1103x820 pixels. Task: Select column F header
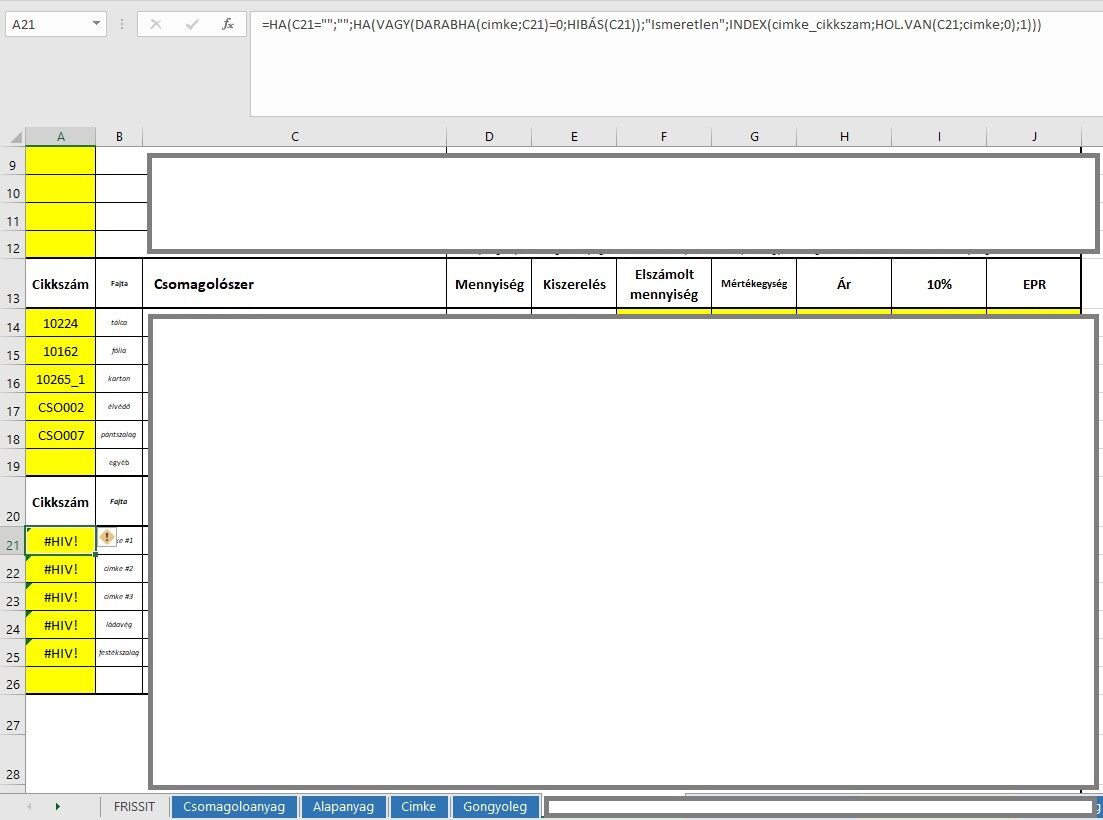(663, 136)
